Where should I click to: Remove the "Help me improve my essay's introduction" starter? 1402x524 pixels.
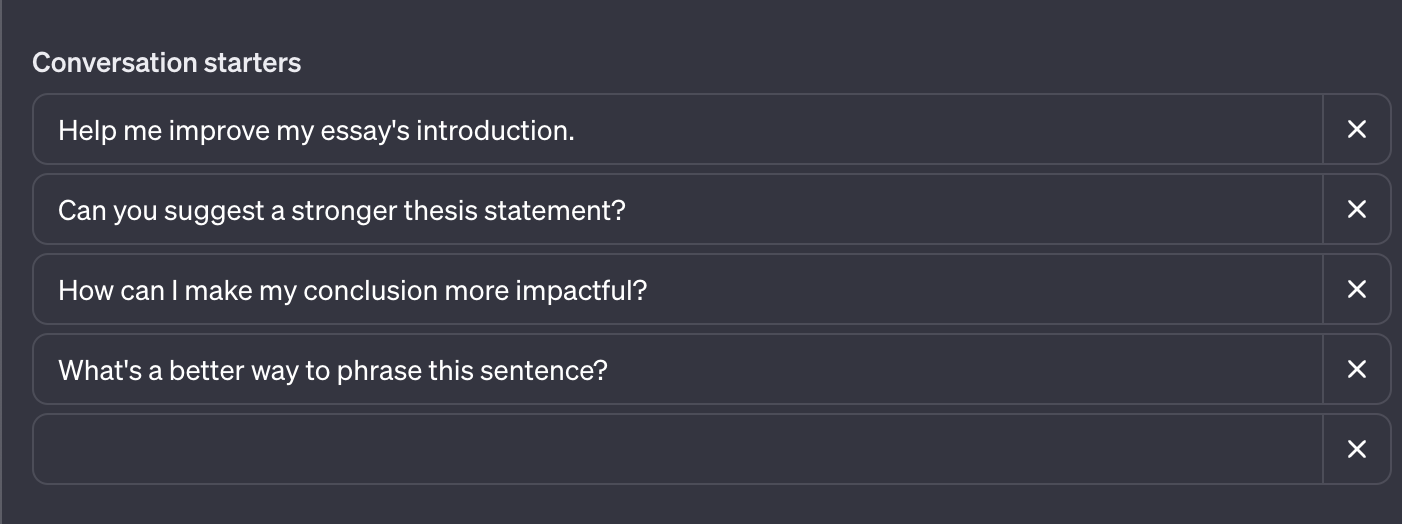point(1356,129)
